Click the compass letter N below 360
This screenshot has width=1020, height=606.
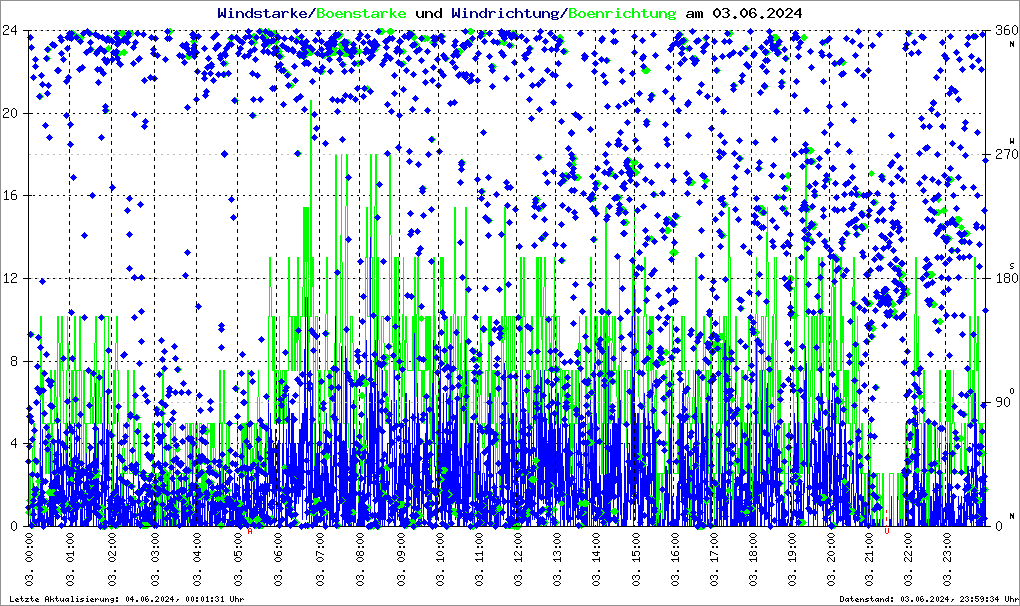tap(1012, 44)
